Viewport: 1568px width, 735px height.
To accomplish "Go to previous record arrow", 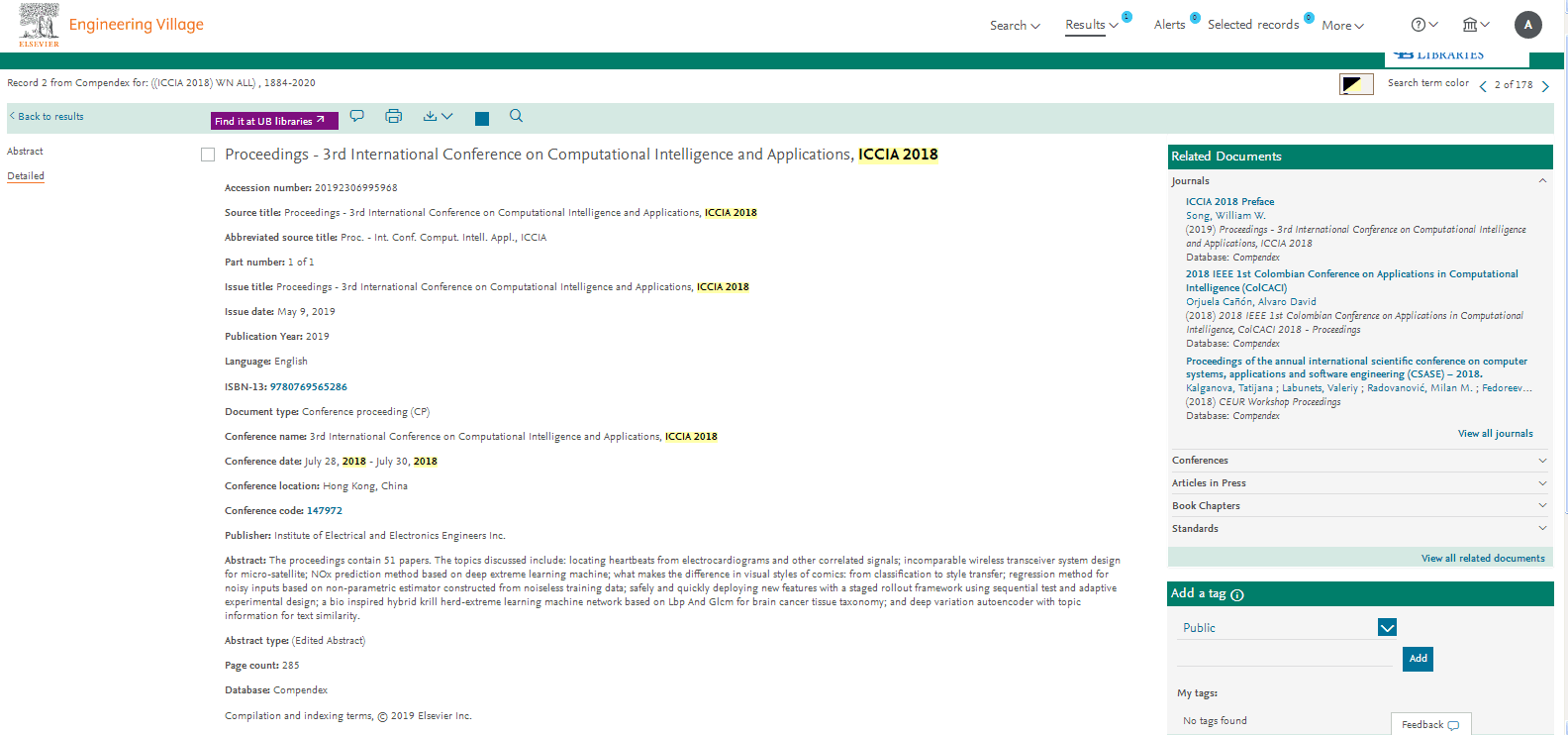I will click(1483, 86).
